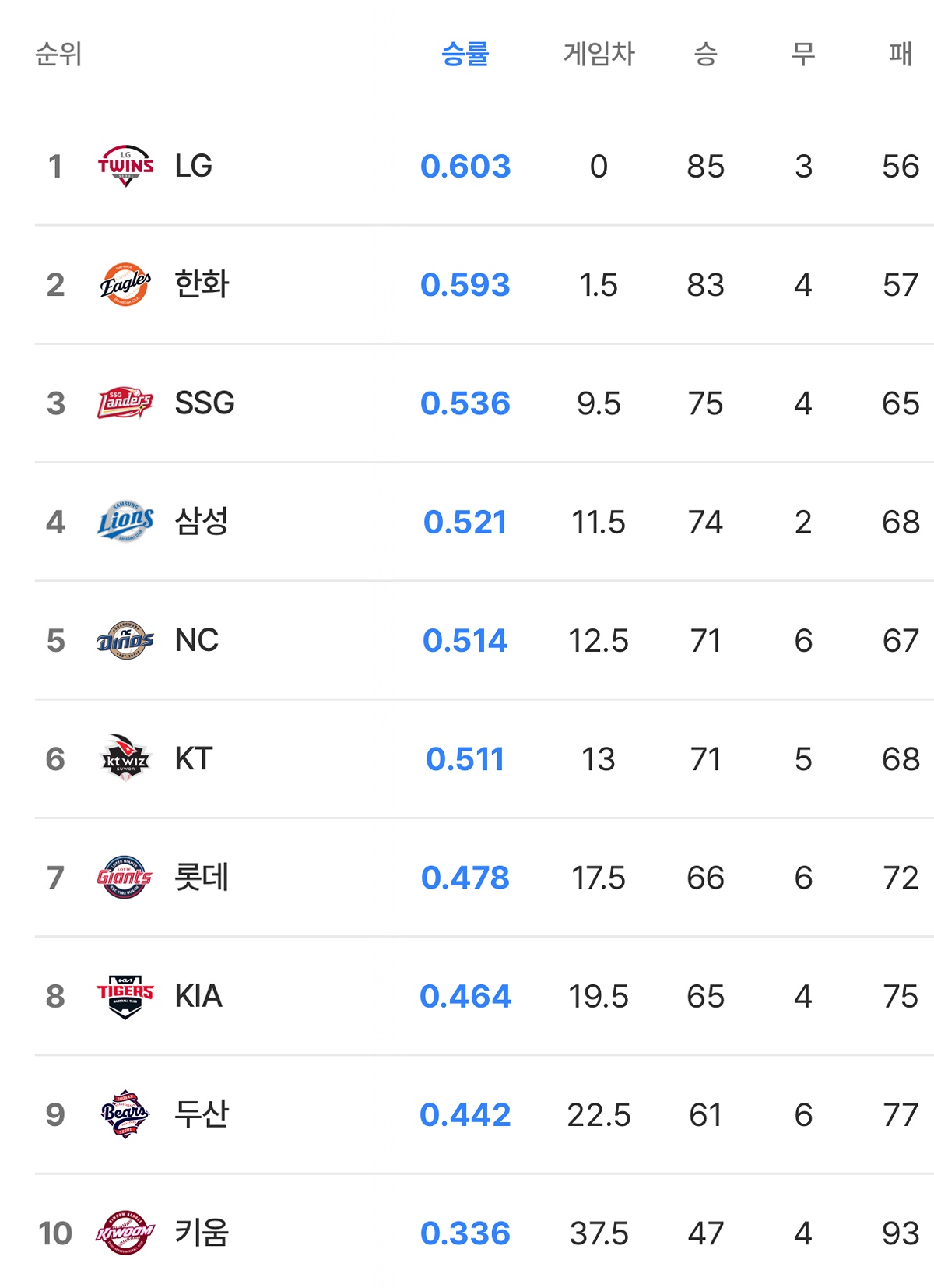
Task: Select the 0.603 win rate value
Action: (465, 166)
